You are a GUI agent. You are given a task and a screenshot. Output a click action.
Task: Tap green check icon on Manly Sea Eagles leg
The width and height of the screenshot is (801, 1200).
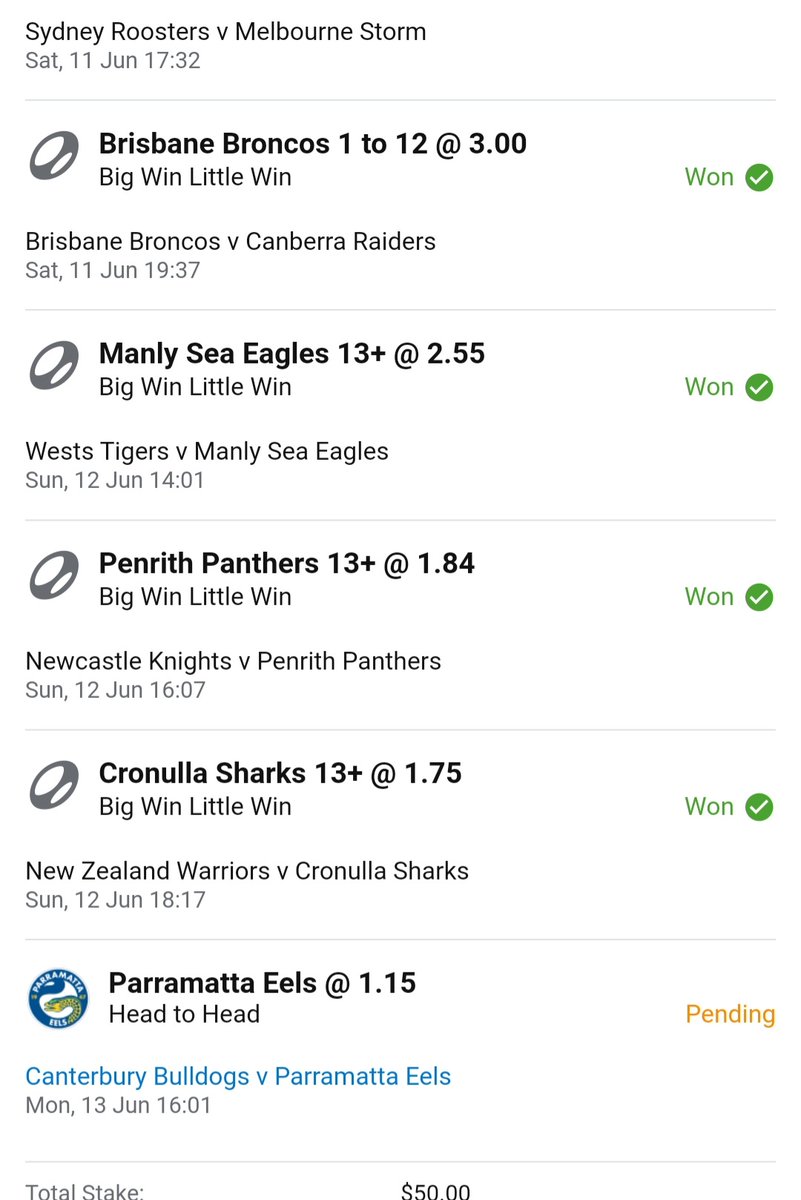pos(760,388)
